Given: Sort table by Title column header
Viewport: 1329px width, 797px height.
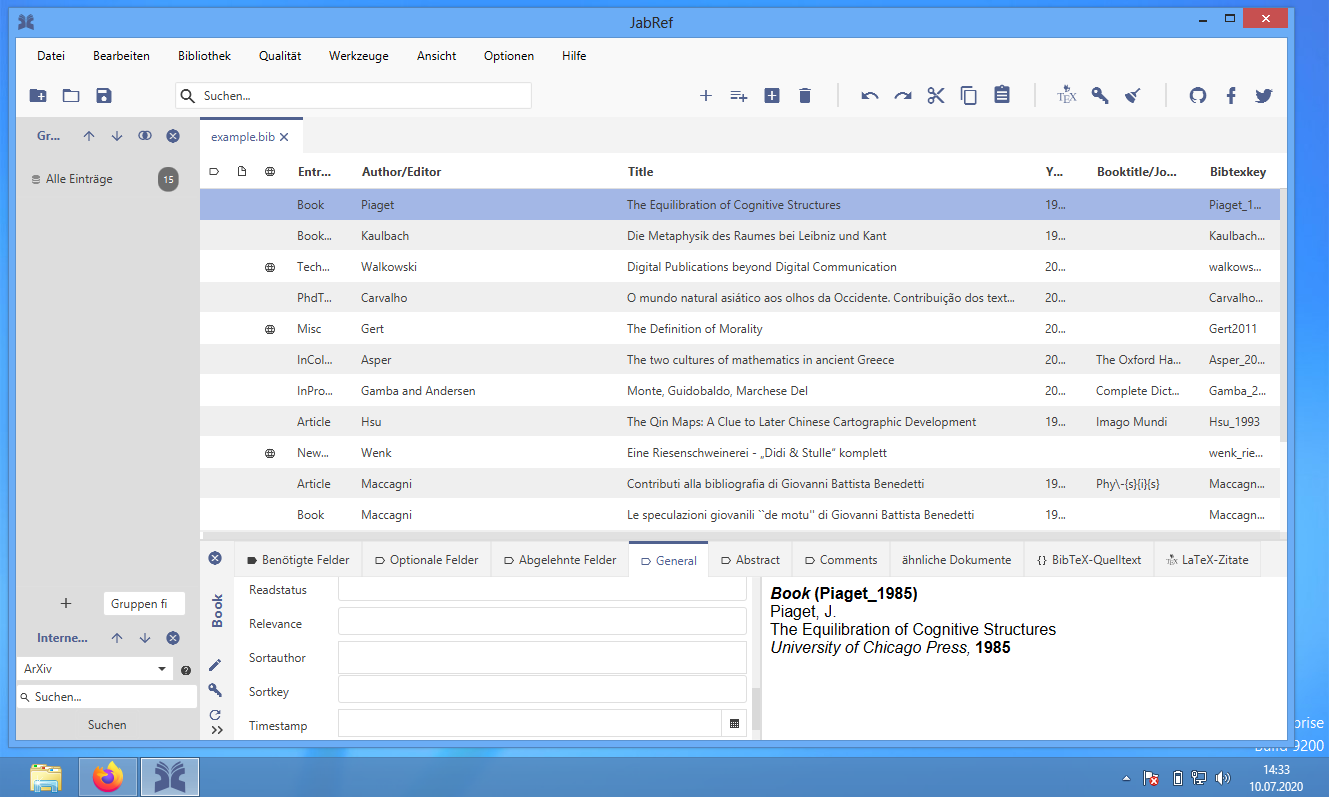Looking at the screenshot, I should click(640, 172).
